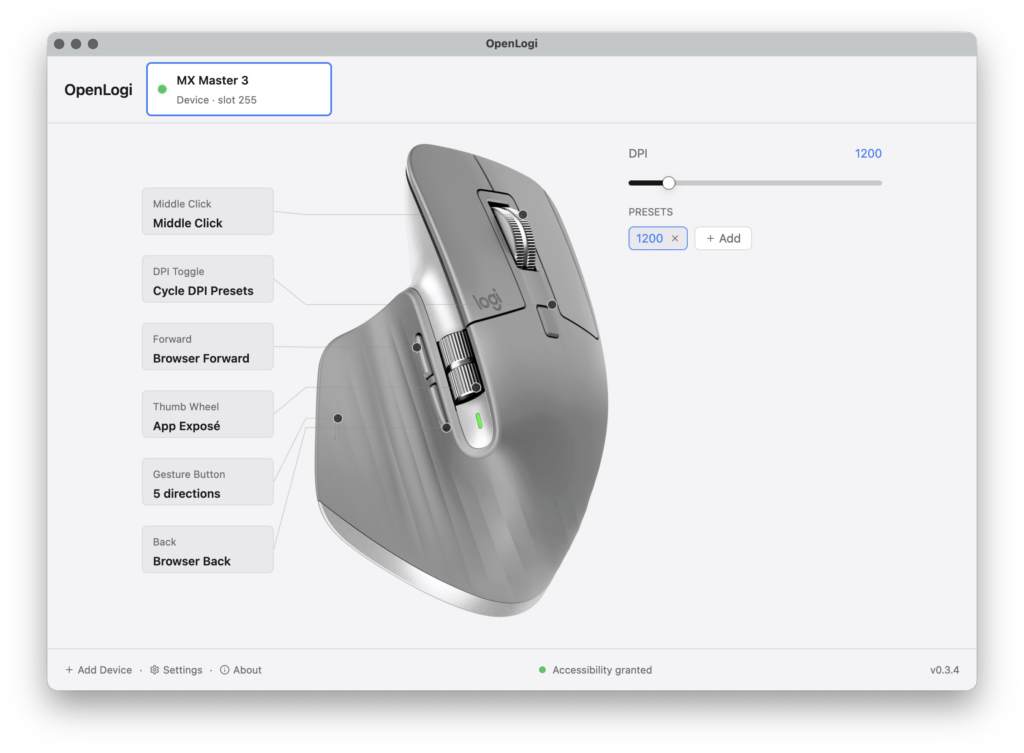Click Add Device in the footer
The height and width of the screenshot is (753, 1024).
pyautogui.click(x=99, y=670)
